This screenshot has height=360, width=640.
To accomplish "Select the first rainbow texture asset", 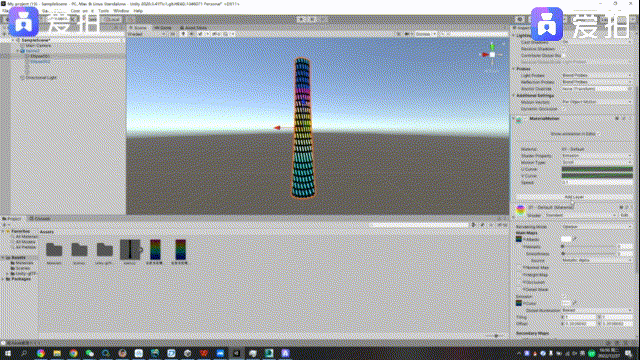I will tap(155, 251).
